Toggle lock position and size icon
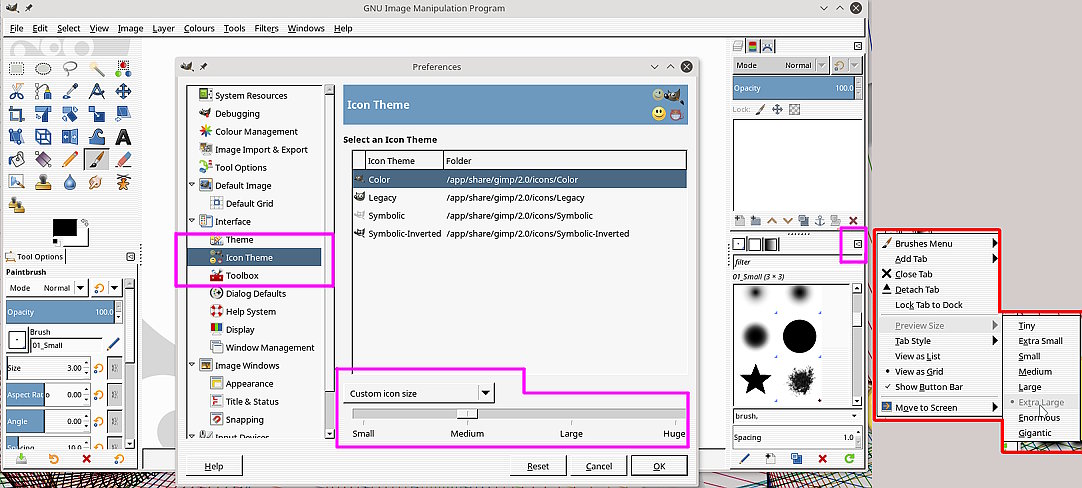The image size is (1082, 488). coord(777,109)
